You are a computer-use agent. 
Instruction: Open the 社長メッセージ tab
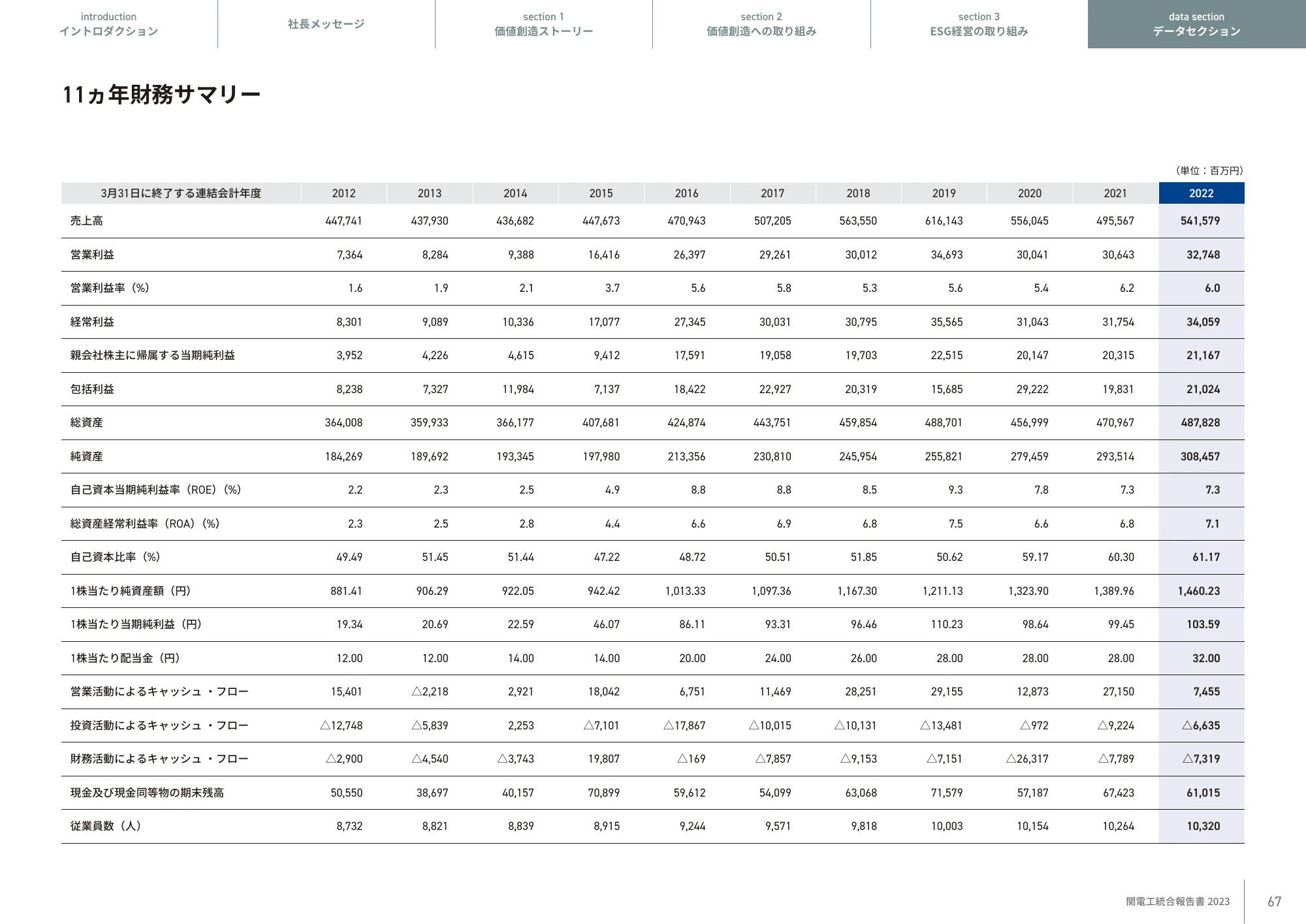click(325, 24)
